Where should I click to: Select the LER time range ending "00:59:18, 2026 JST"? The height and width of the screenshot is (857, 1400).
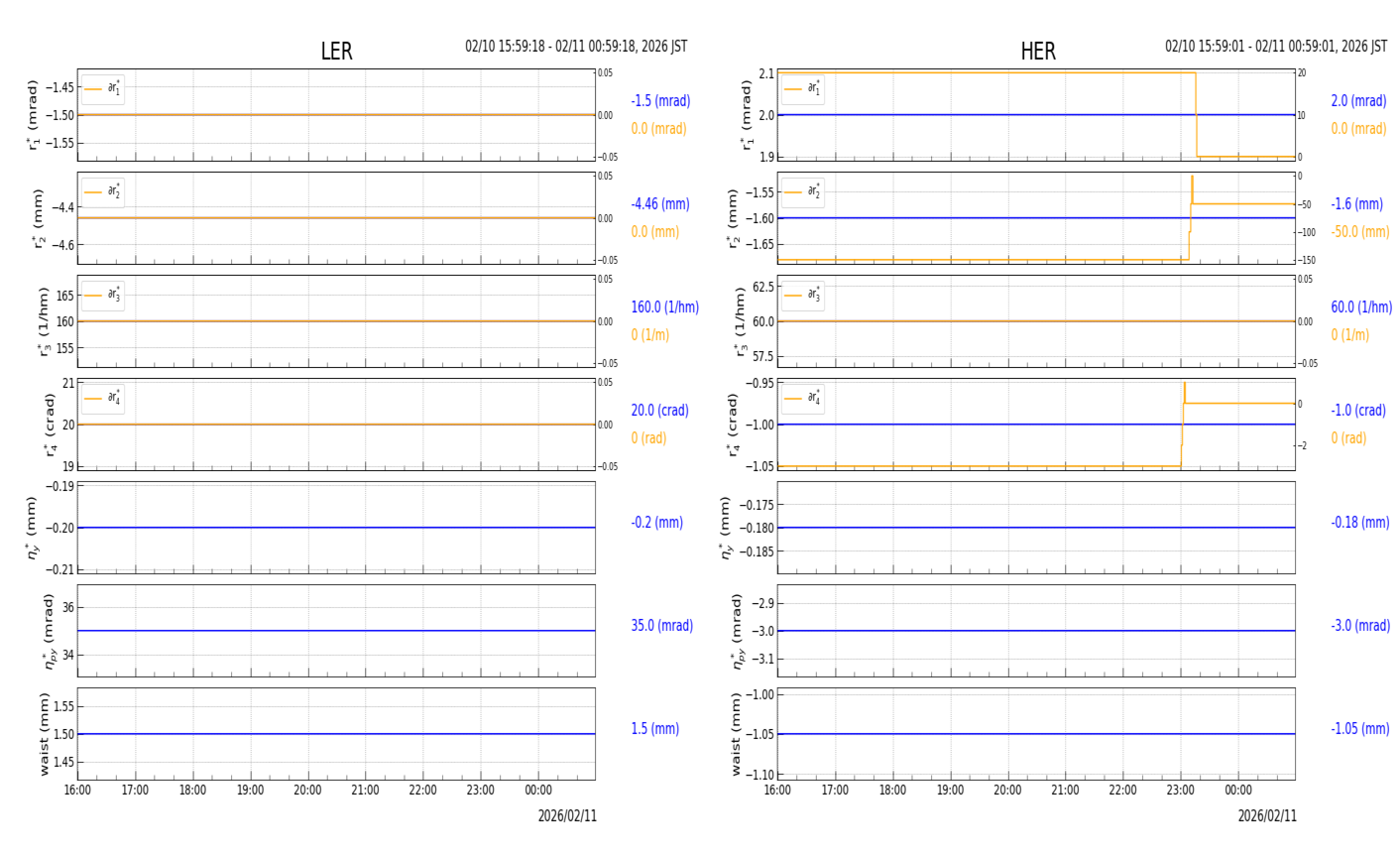pos(576,47)
